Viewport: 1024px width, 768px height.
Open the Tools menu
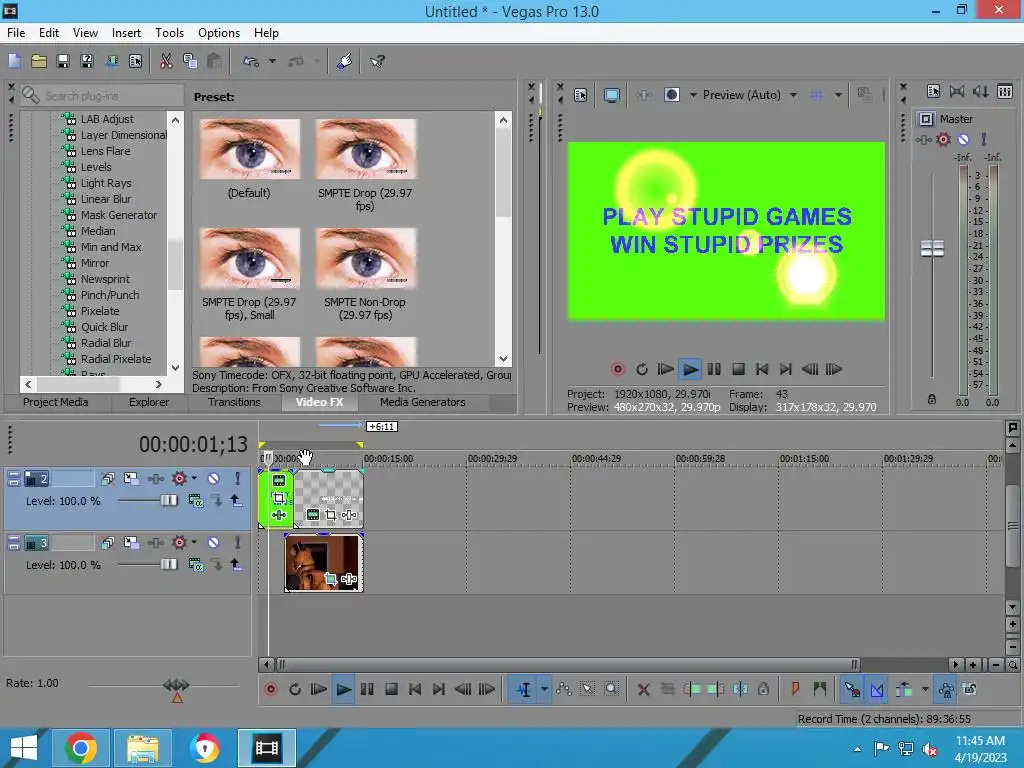coord(169,33)
